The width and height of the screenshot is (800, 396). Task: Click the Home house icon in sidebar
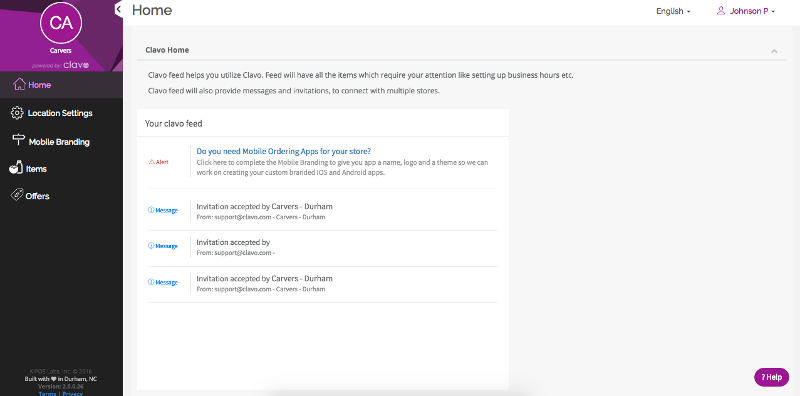pyautogui.click(x=19, y=84)
